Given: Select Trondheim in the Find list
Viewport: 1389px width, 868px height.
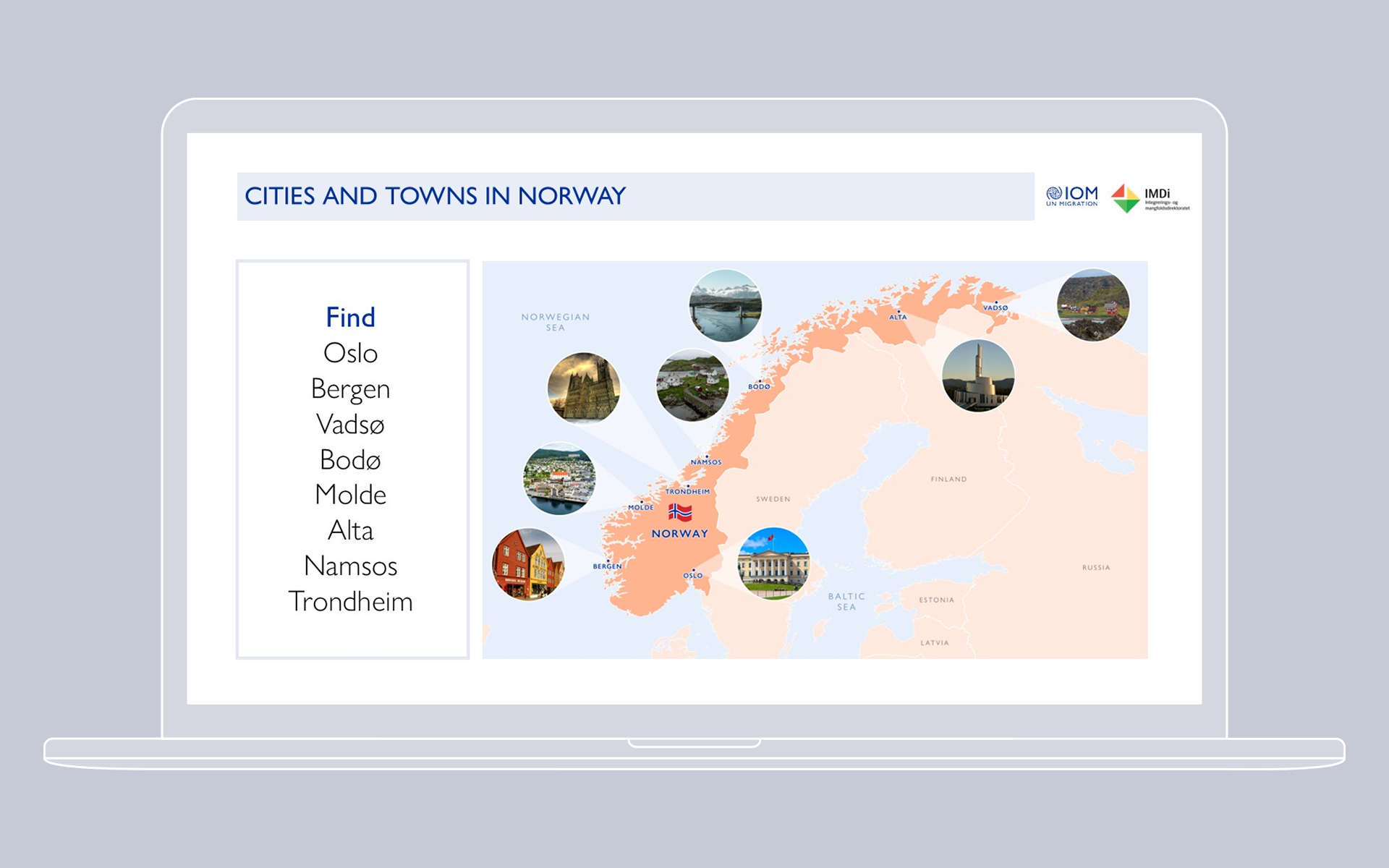Looking at the screenshot, I should coord(350,602).
